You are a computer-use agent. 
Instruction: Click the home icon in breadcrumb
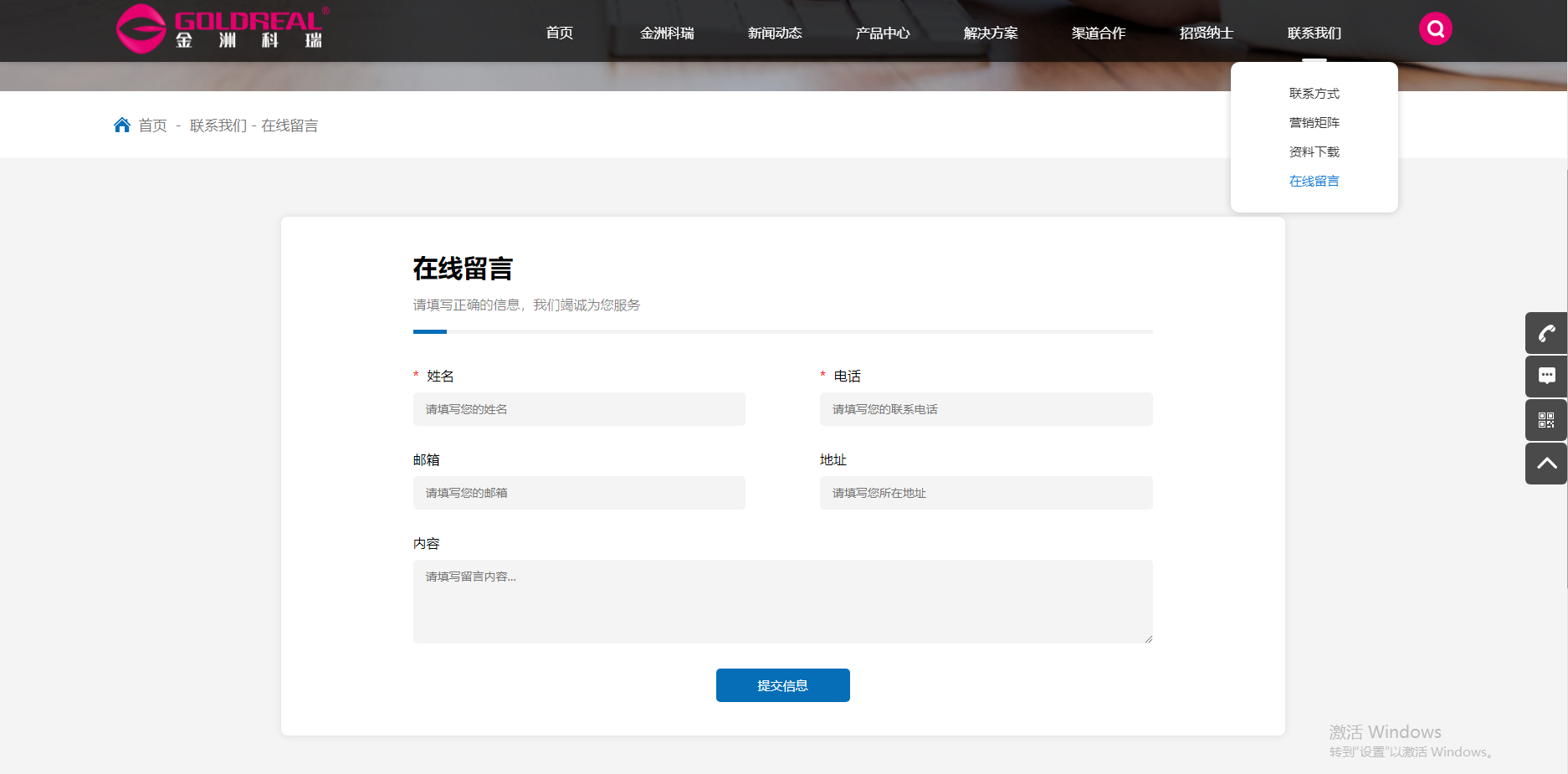pyautogui.click(x=122, y=125)
